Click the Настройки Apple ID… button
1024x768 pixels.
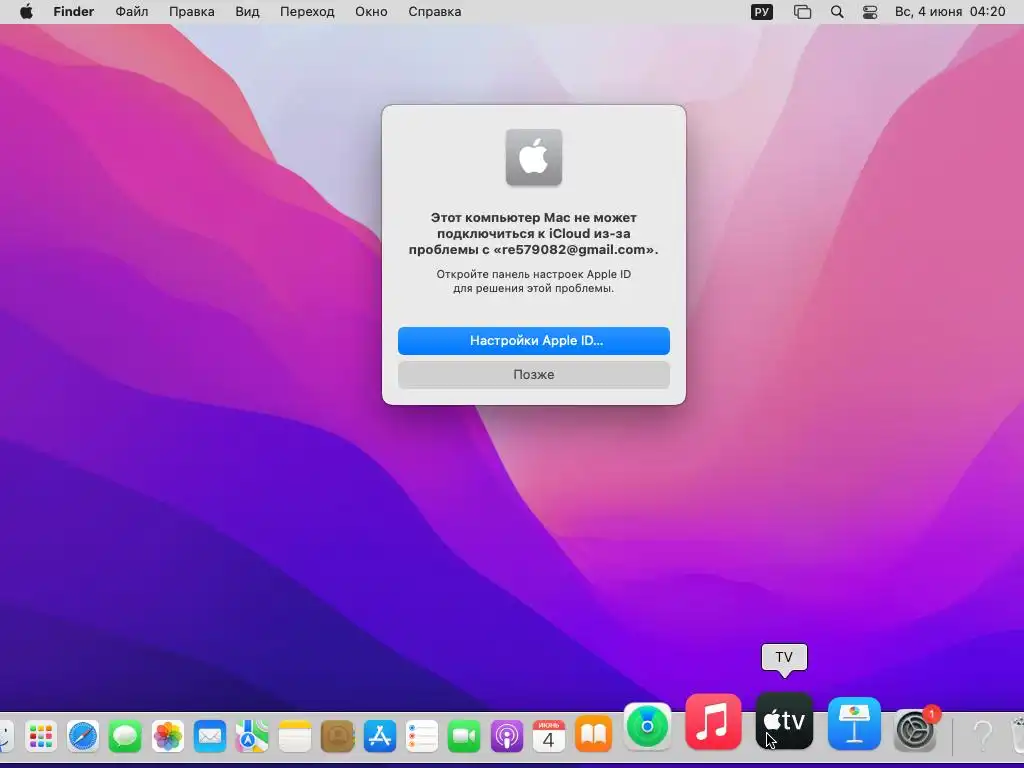[534, 341]
